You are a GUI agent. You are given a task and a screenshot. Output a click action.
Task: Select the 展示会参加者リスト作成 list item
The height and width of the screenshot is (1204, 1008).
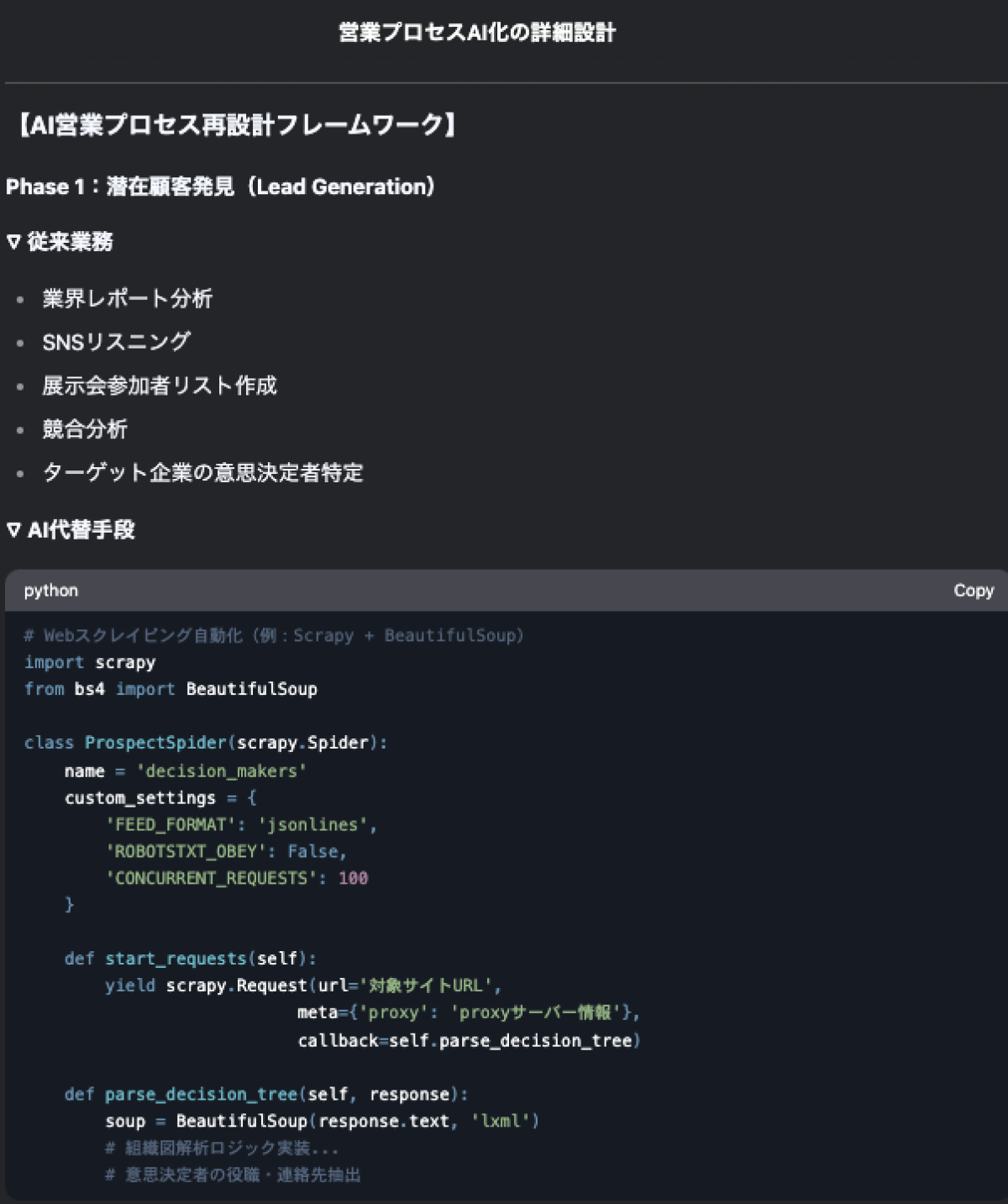160,386
